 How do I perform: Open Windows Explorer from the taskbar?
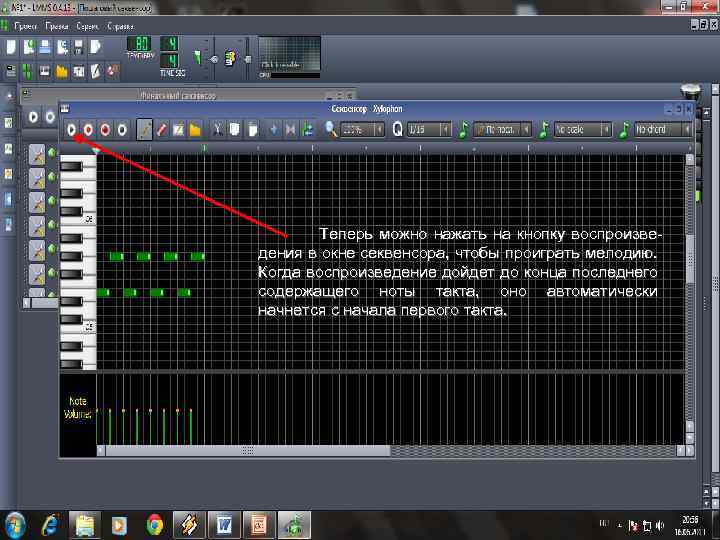[x=85, y=525]
